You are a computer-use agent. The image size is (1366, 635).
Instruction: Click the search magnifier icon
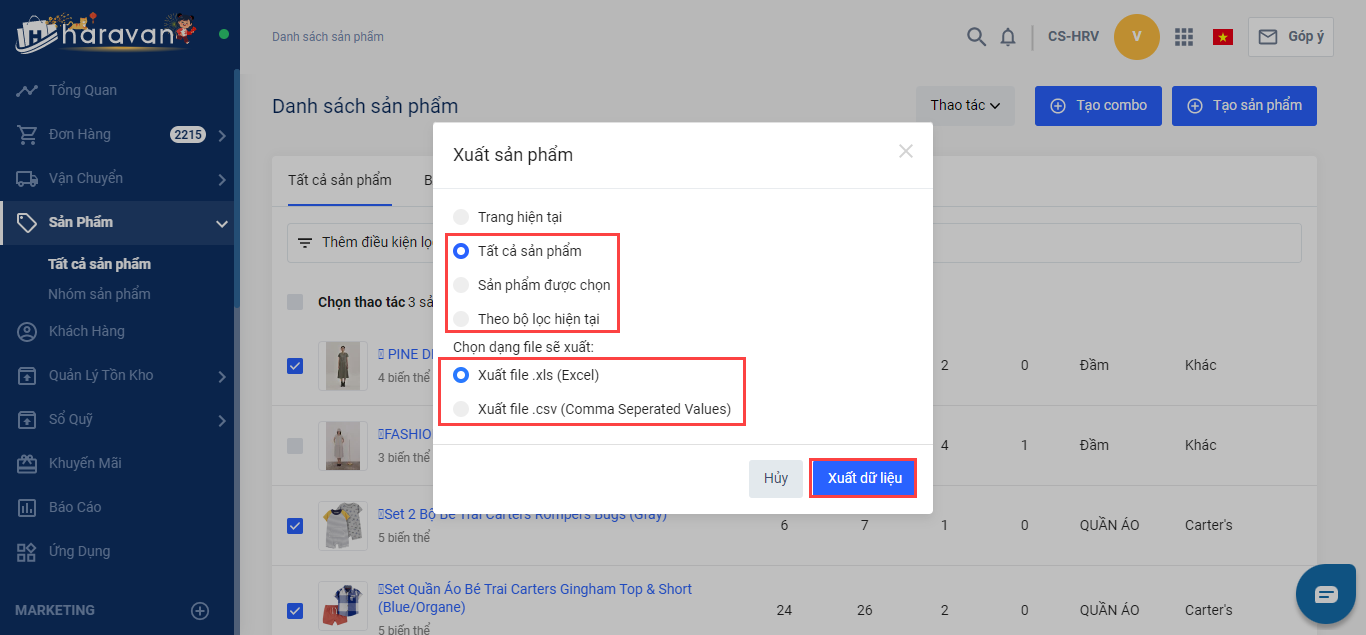coord(976,37)
